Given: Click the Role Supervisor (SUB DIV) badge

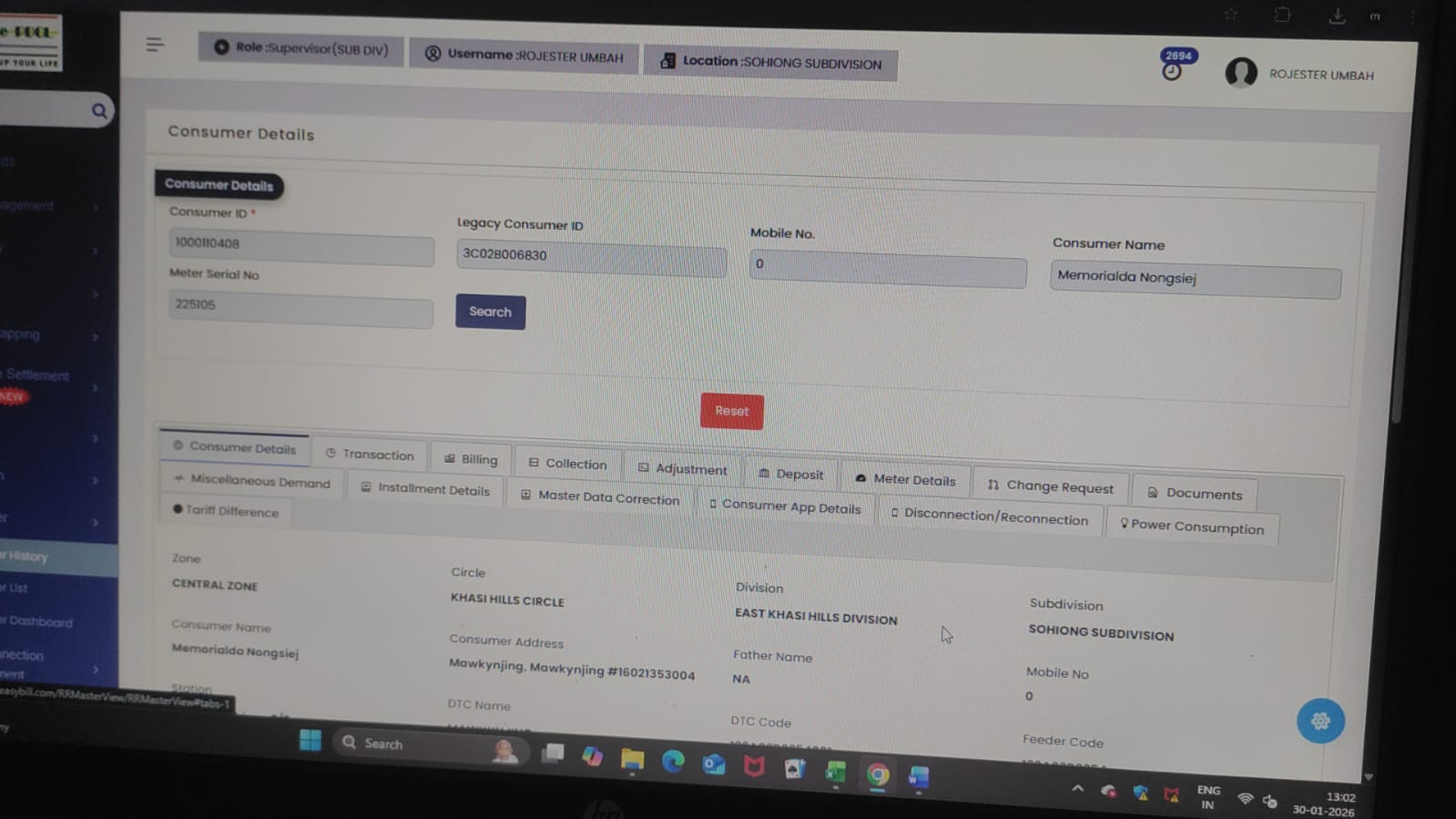Looking at the screenshot, I should [x=300, y=48].
